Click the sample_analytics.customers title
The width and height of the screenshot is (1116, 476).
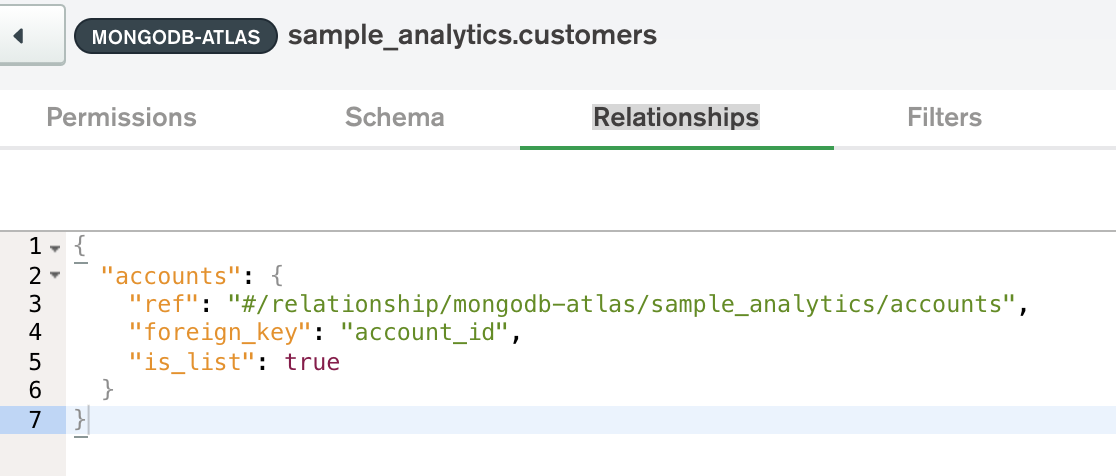pyautogui.click(x=473, y=35)
